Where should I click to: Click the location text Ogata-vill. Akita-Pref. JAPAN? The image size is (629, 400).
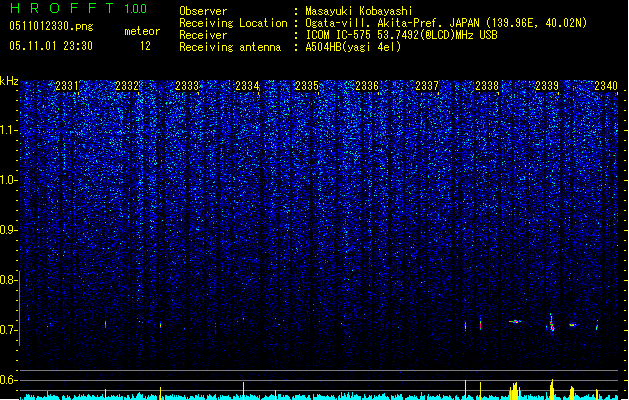pos(393,23)
